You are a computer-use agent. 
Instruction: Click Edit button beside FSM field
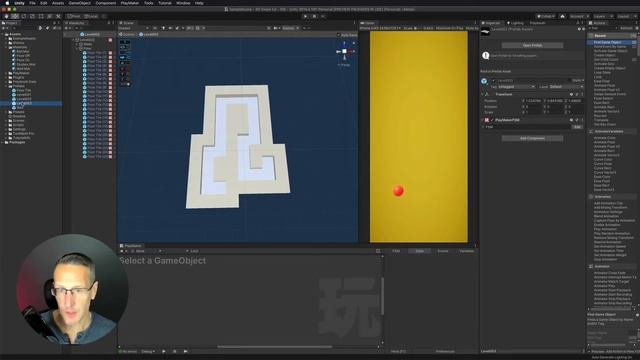point(577,127)
